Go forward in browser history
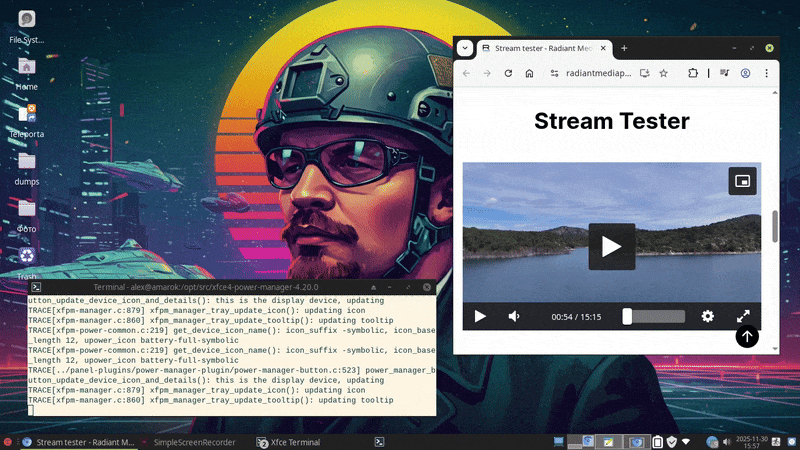This screenshot has width=800, height=450. (x=487, y=73)
